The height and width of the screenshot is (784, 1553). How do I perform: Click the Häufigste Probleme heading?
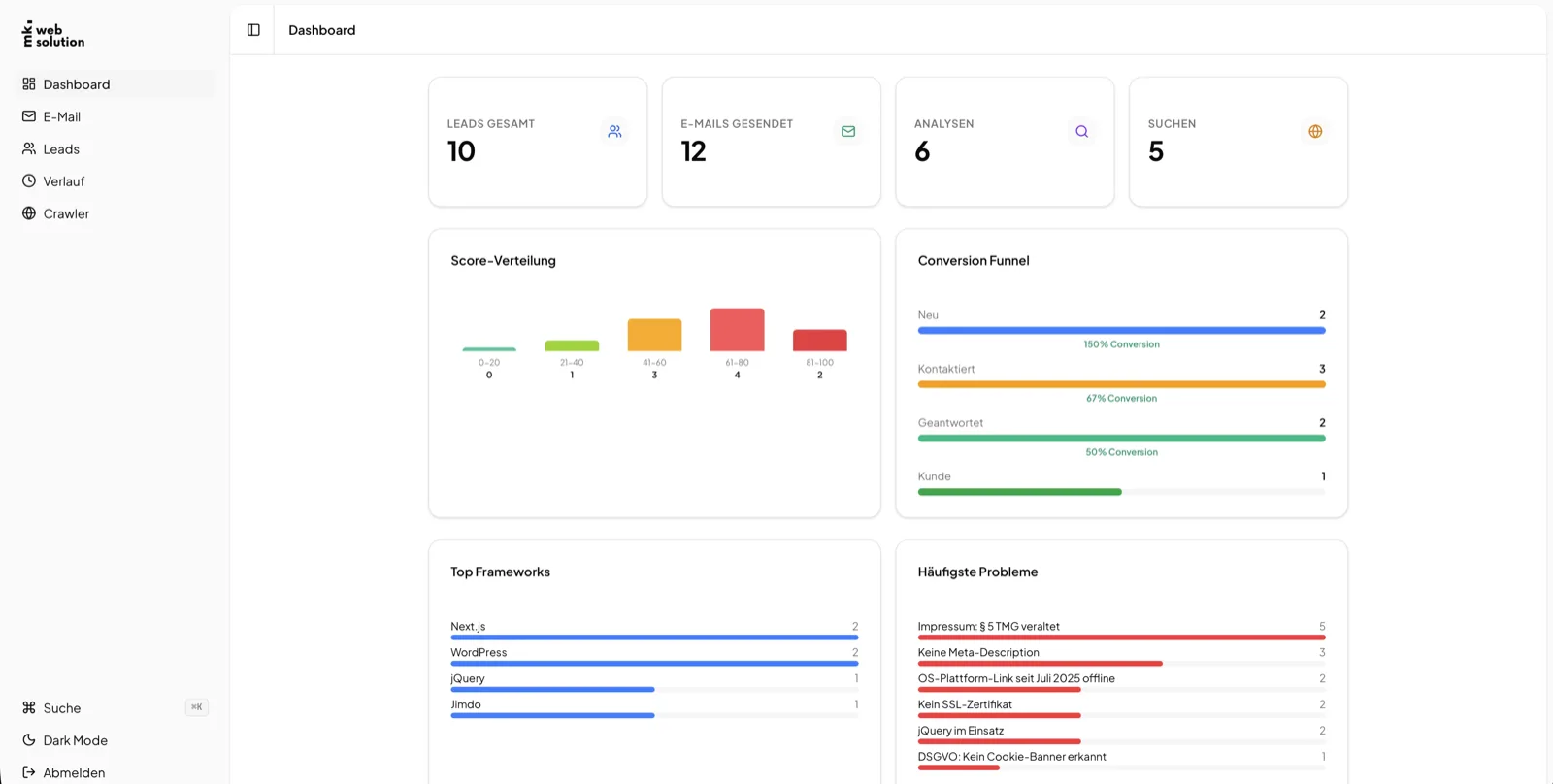click(x=977, y=572)
